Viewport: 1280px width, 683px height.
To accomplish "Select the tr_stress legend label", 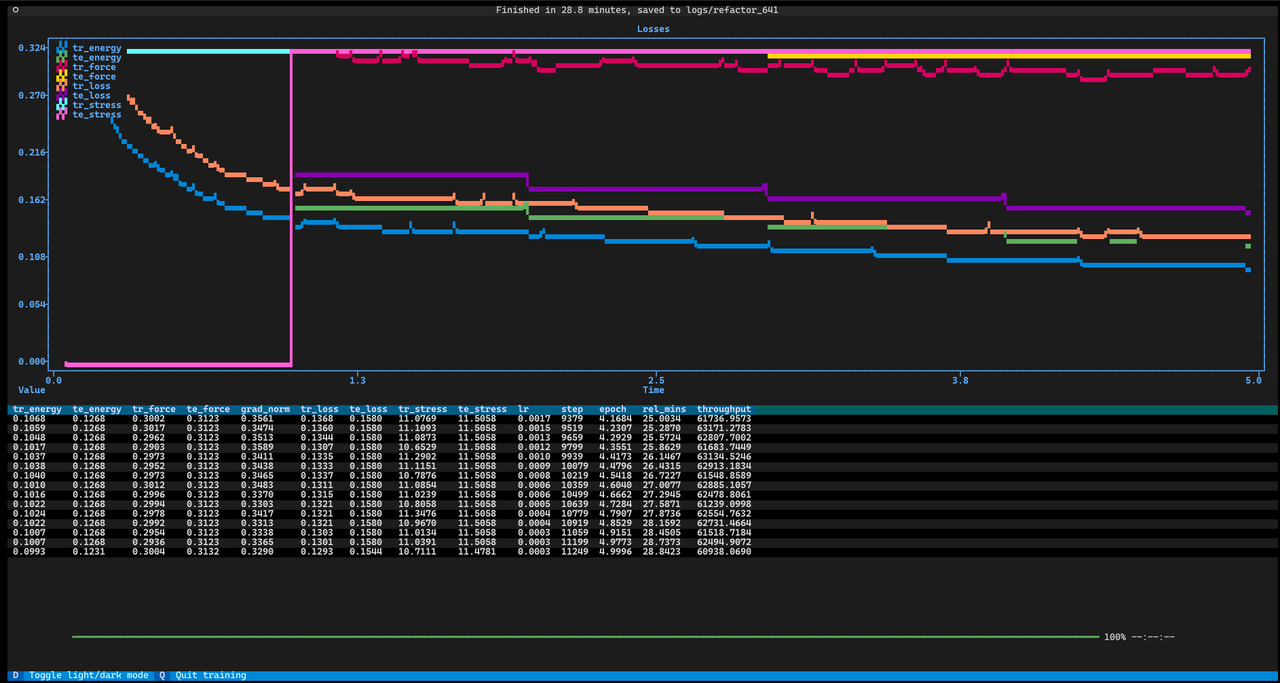I will click(97, 105).
